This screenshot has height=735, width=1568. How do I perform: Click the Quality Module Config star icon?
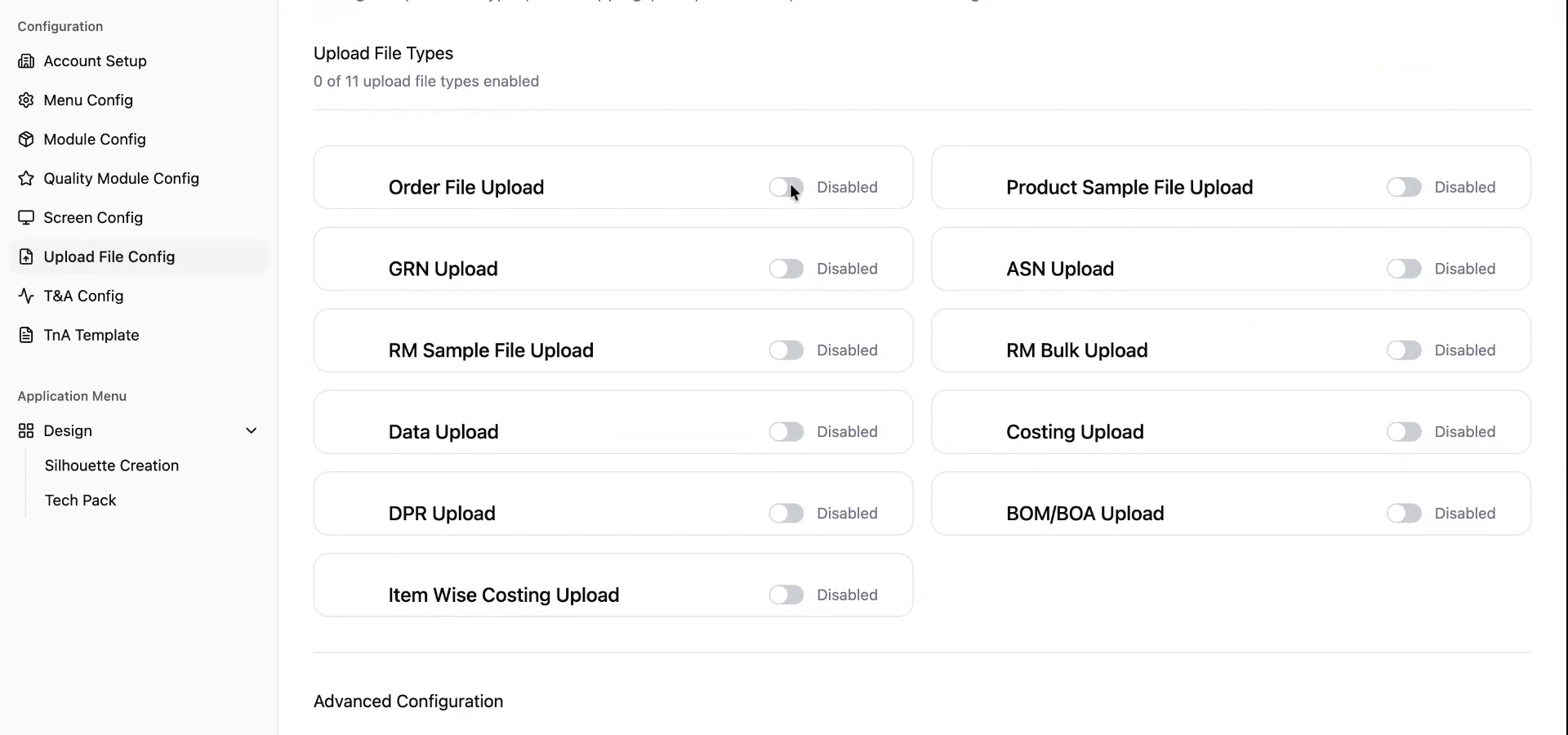pyautogui.click(x=26, y=179)
